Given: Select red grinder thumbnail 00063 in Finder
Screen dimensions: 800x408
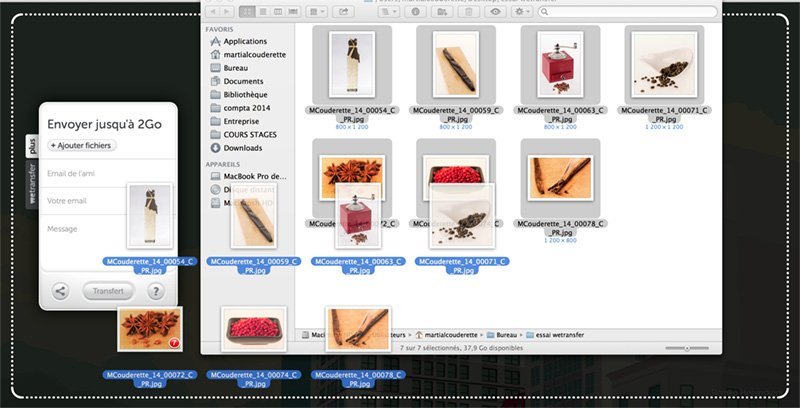Looking at the screenshot, I should click(560, 65).
